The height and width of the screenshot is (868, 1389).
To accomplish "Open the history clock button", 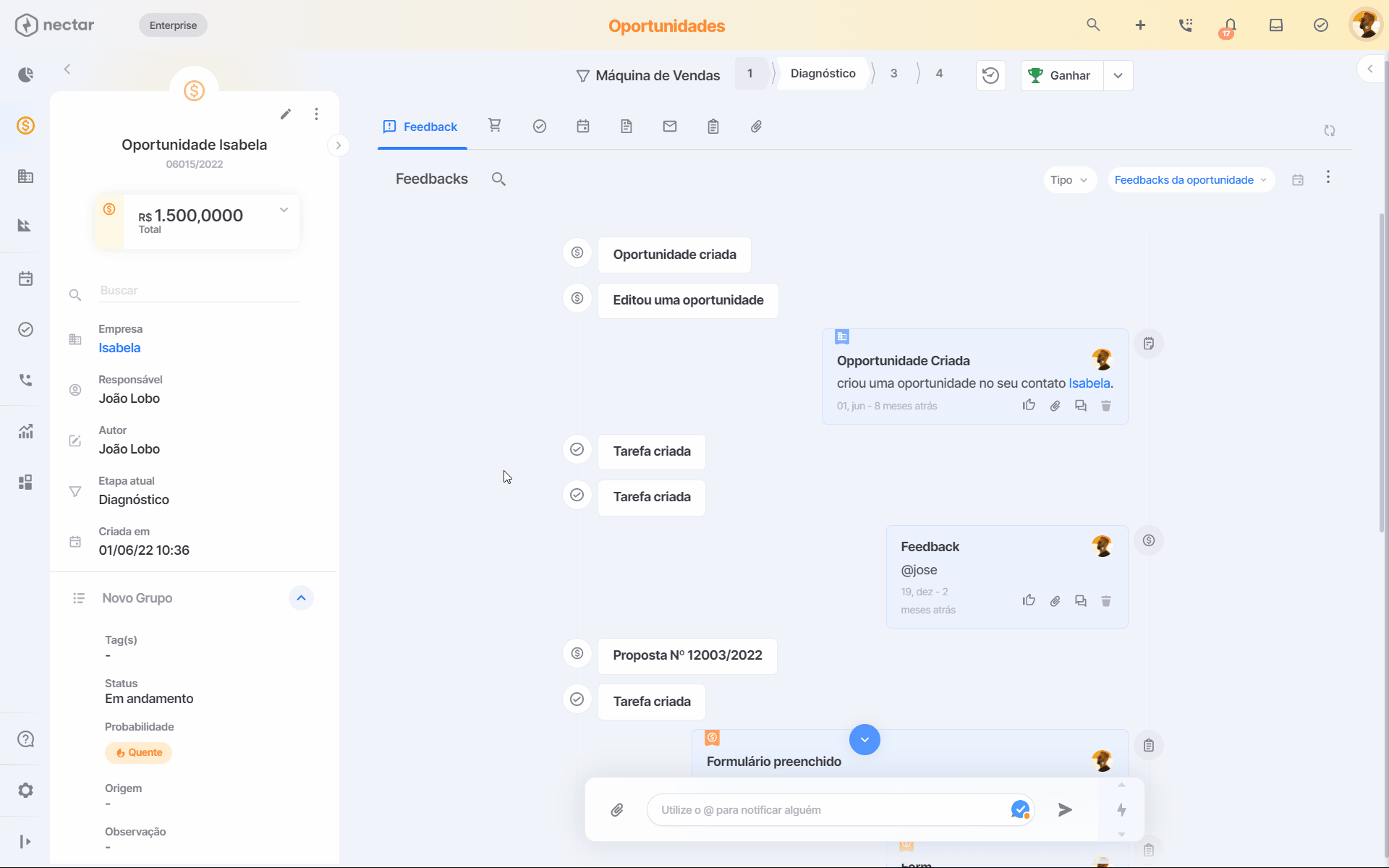I will tap(991, 75).
